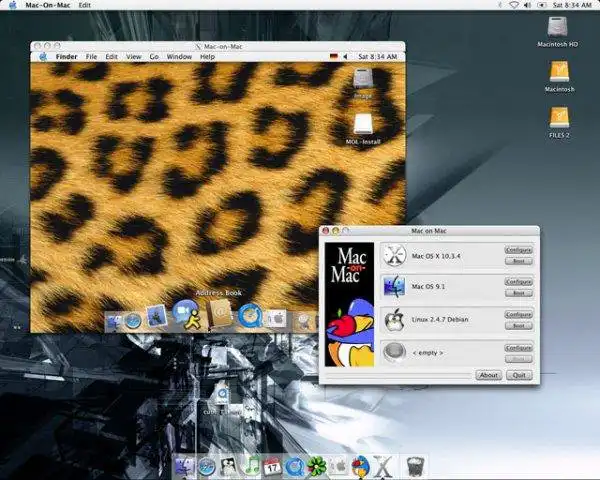The image size is (600, 480).
Task: Click the empty slot button icon
Action: coord(395,352)
